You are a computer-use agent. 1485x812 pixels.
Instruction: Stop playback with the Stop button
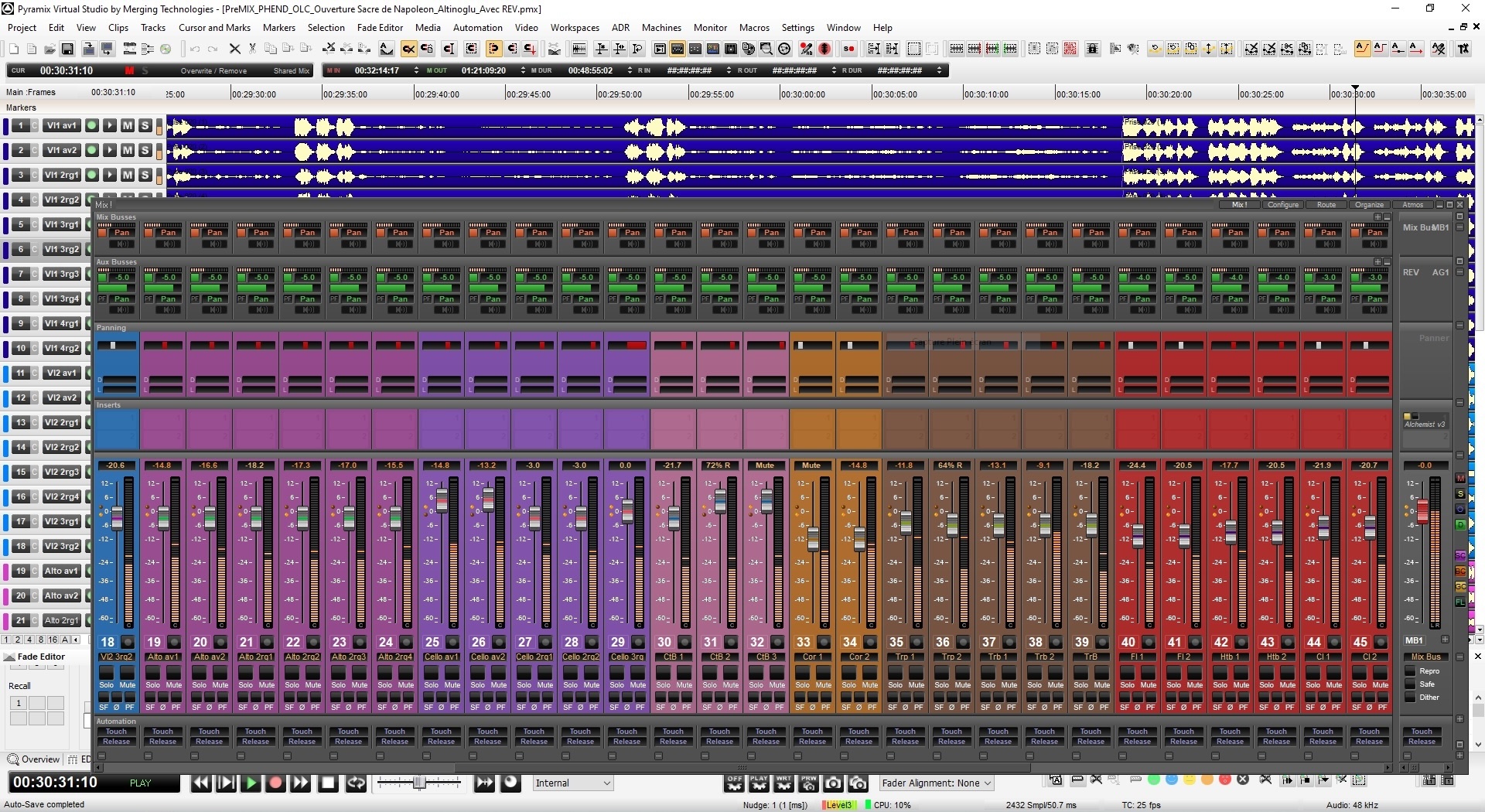tap(328, 783)
